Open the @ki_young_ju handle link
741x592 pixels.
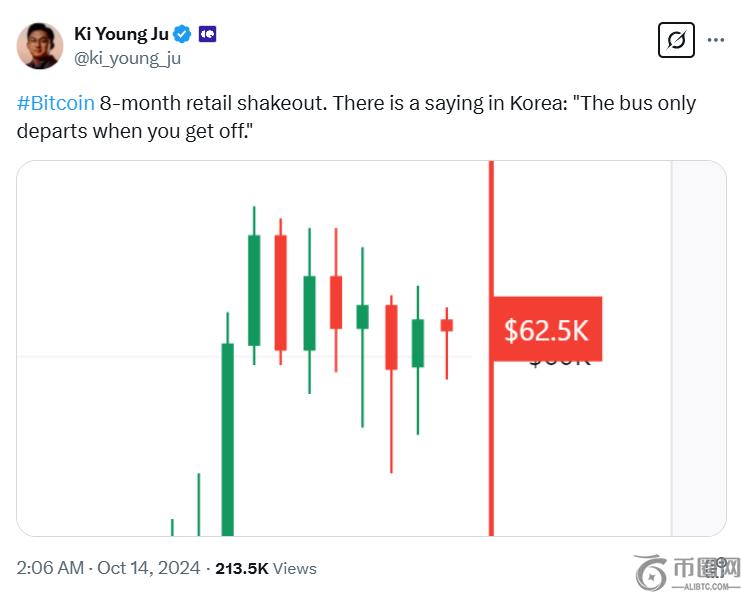[x=128, y=58]
